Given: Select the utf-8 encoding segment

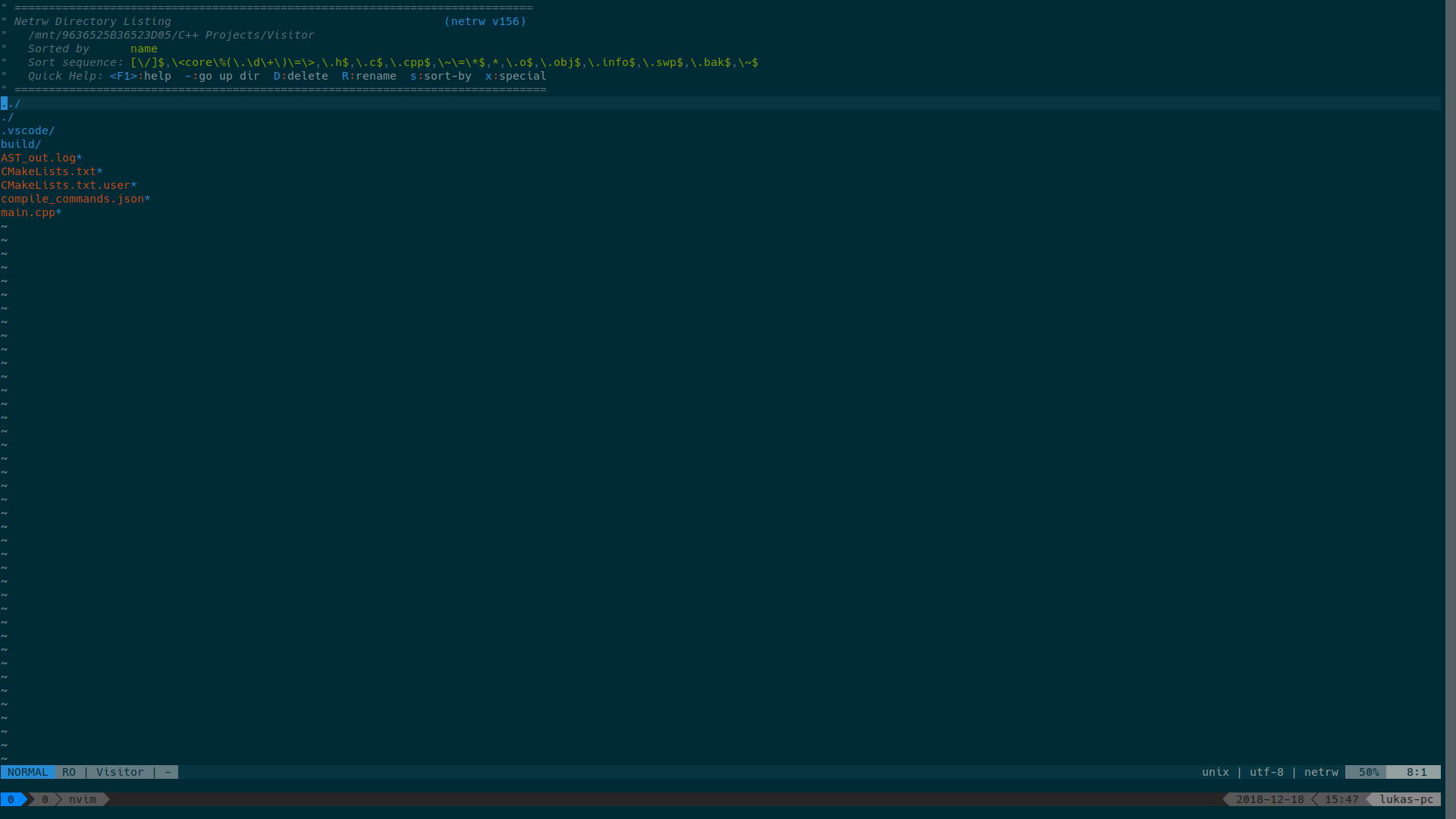Looking at the screenshot, I should [1266, 772].
